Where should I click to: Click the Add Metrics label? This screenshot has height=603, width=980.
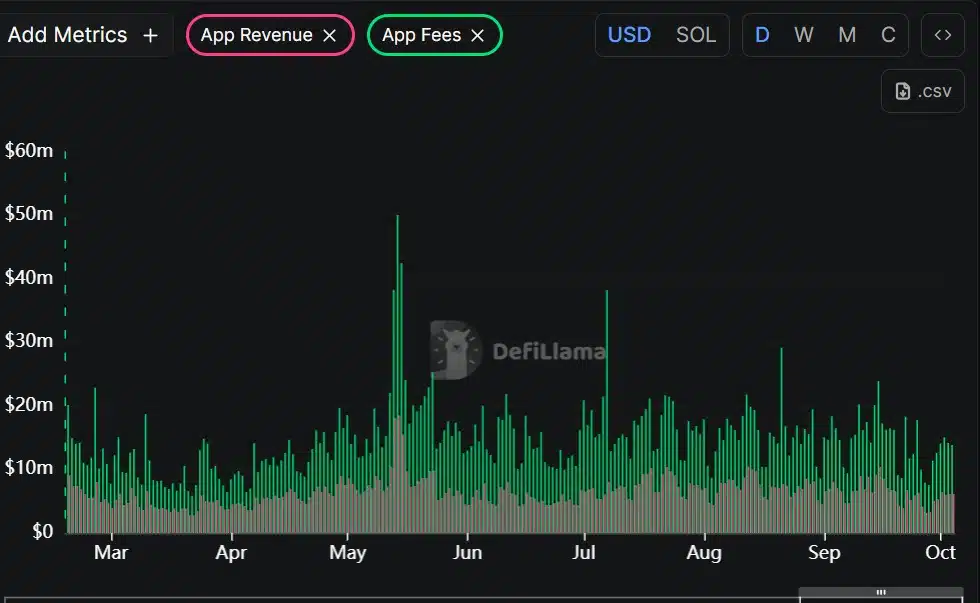pos(67,35)
